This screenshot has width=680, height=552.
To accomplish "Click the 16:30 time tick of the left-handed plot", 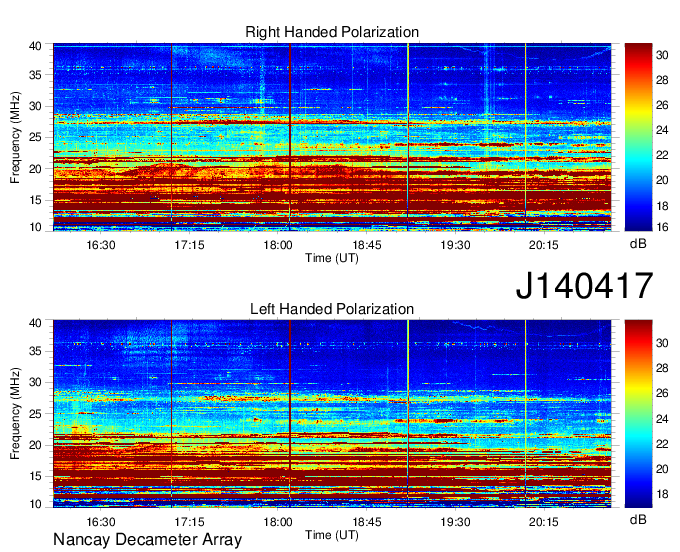I will (101, 522).
